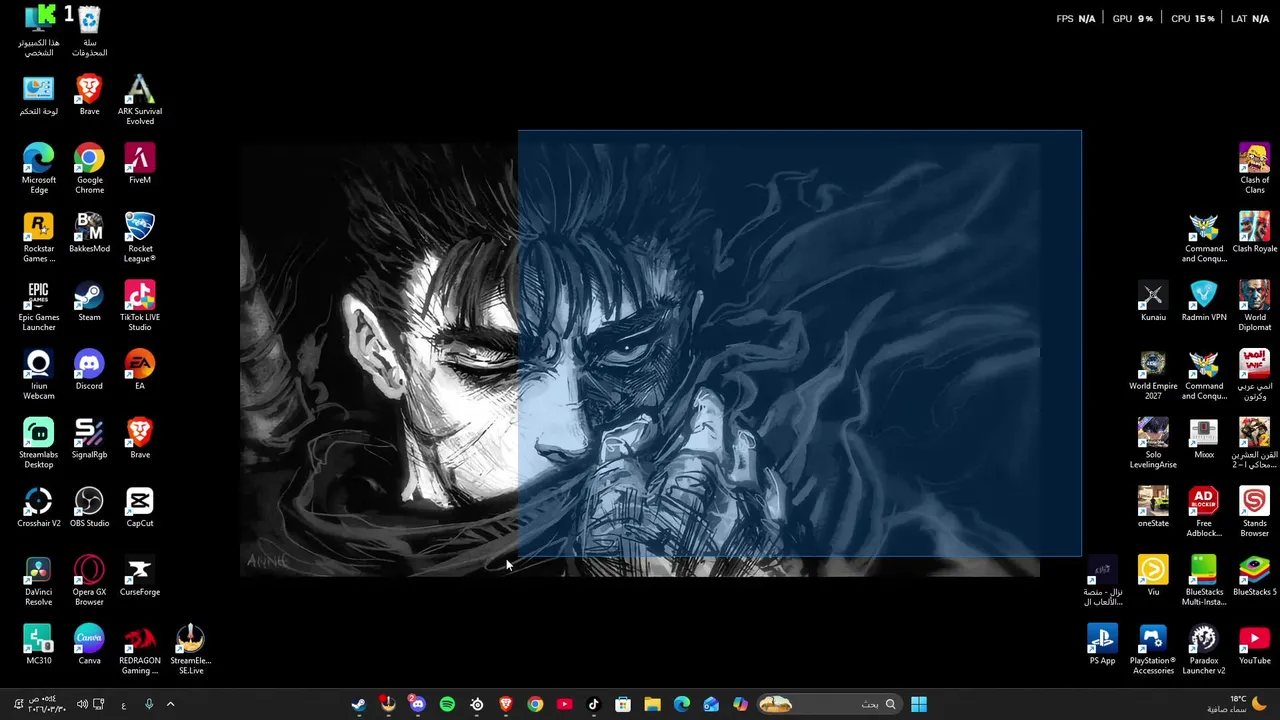Select the StreamElements SE.Live desktop shortcut
1280x720 pixels.
click(190, 649)
